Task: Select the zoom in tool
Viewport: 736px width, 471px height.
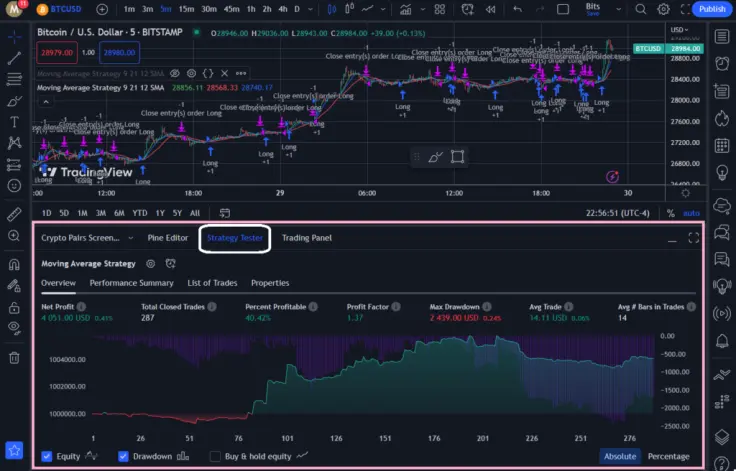Action: pos(14,235)
